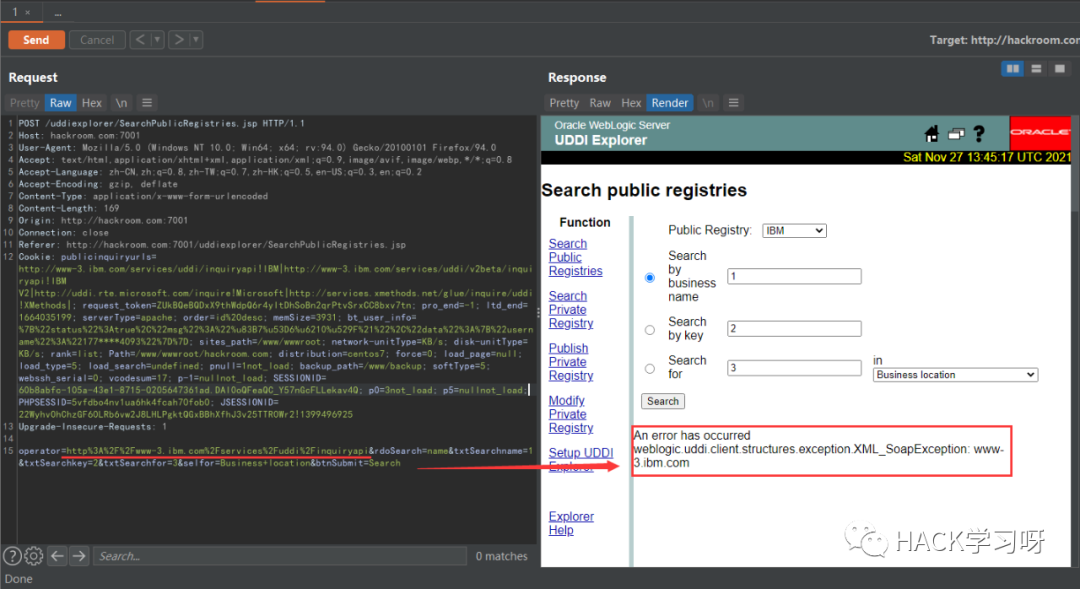Open the previous-history dropdown arrow
The height and width of the screenshot is (589, 1080).
click(x=157, y=40)
